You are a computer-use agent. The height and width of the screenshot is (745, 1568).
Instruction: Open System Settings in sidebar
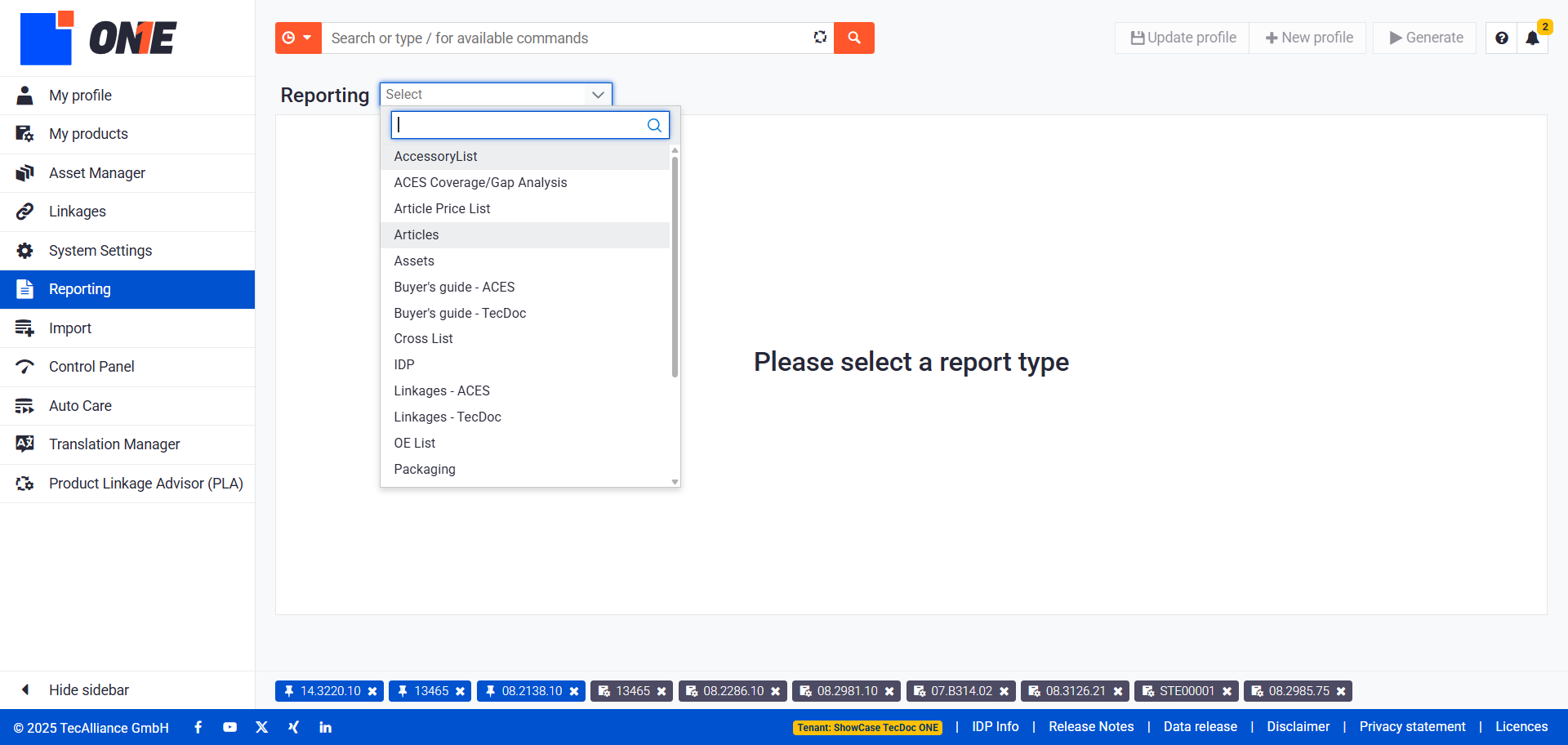(x=127, y=251)
